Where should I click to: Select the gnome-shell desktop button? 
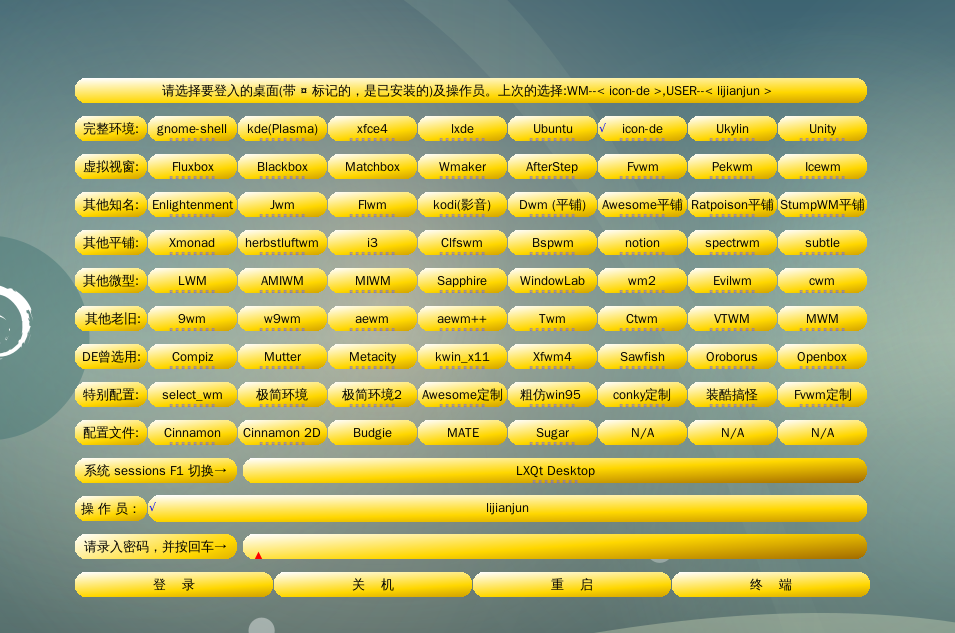click(x=192, y=129)
